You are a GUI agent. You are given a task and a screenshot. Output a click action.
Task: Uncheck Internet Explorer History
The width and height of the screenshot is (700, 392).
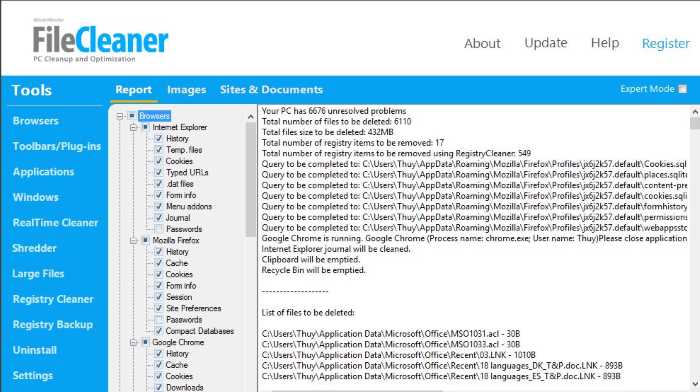[x=158, y=138]
